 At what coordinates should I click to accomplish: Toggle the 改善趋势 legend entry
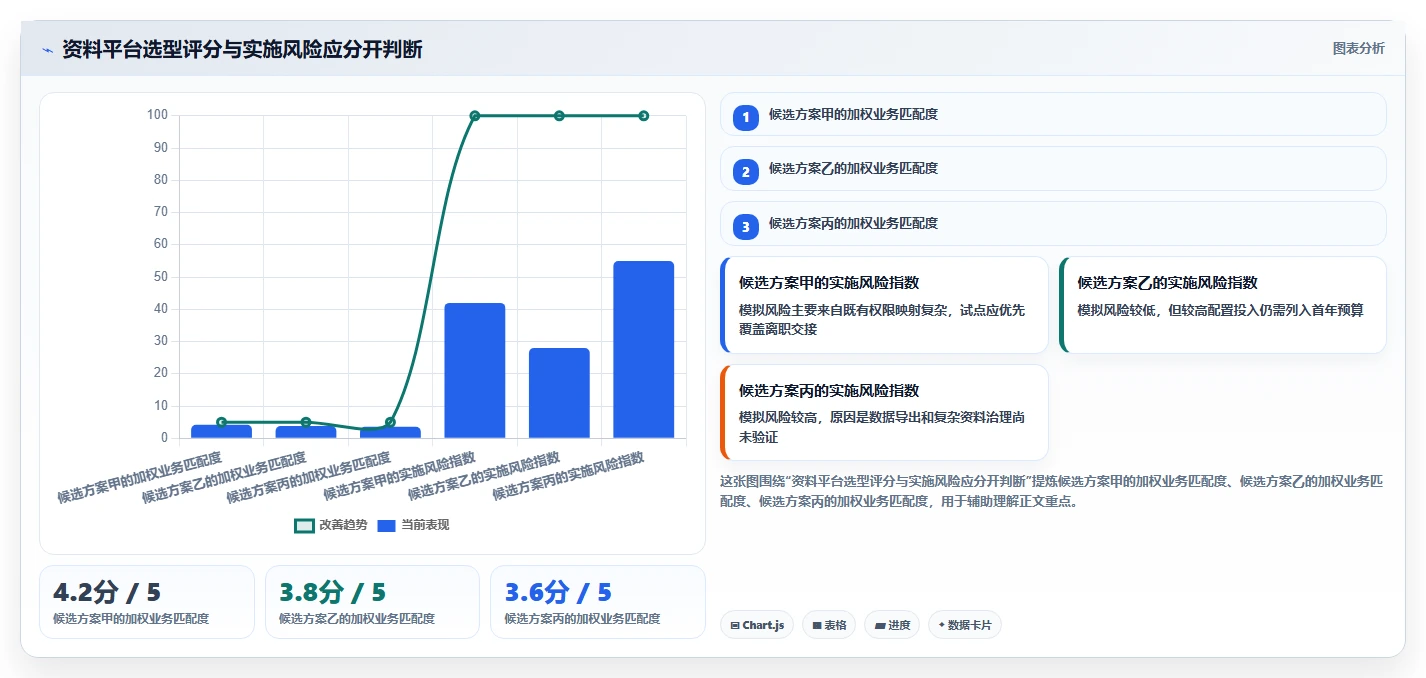pyautogui.click(x=331, y=525)
